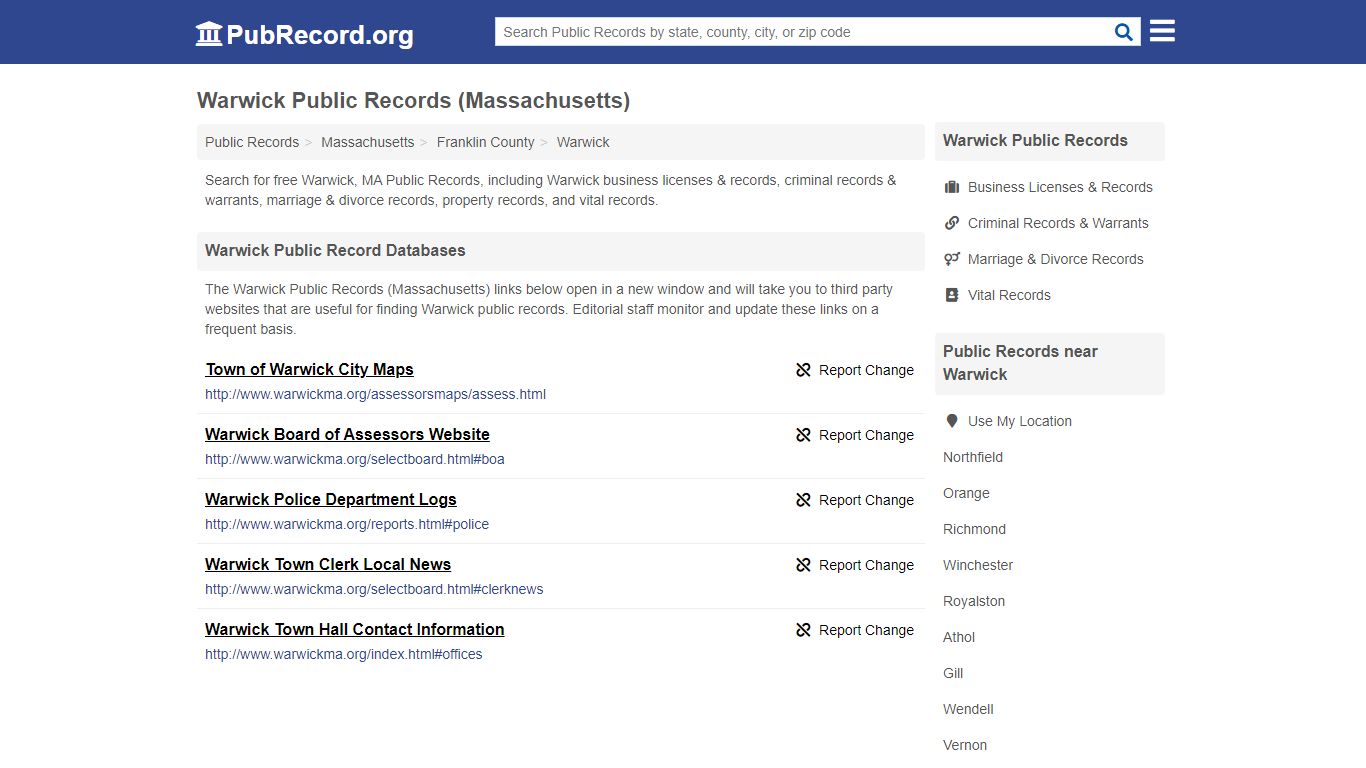Open Warwick Town Hall Contact Information link
1366x768 pixels.
pyautogui.click(x=355, y=629)
